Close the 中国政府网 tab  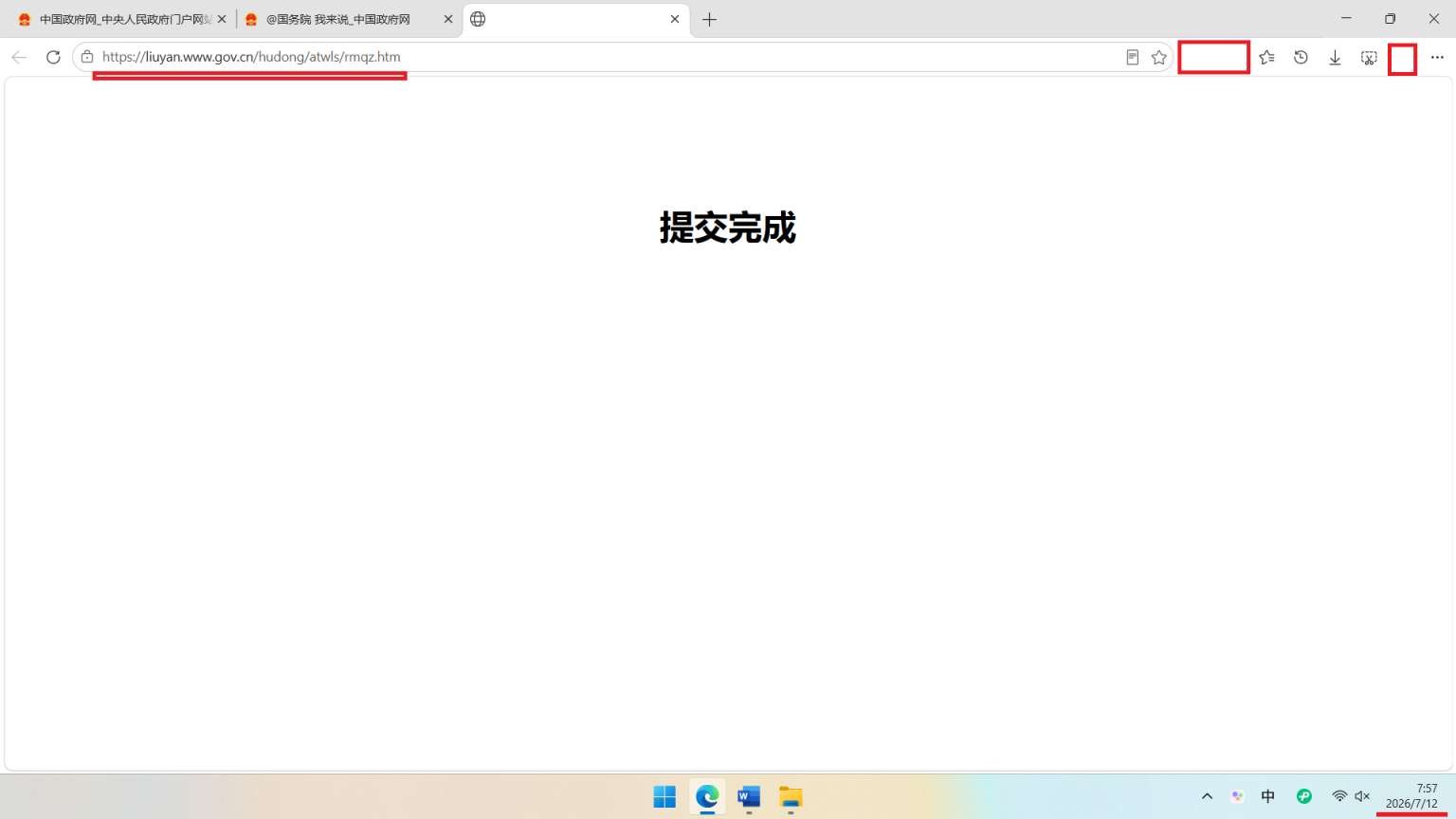(222, 19)
